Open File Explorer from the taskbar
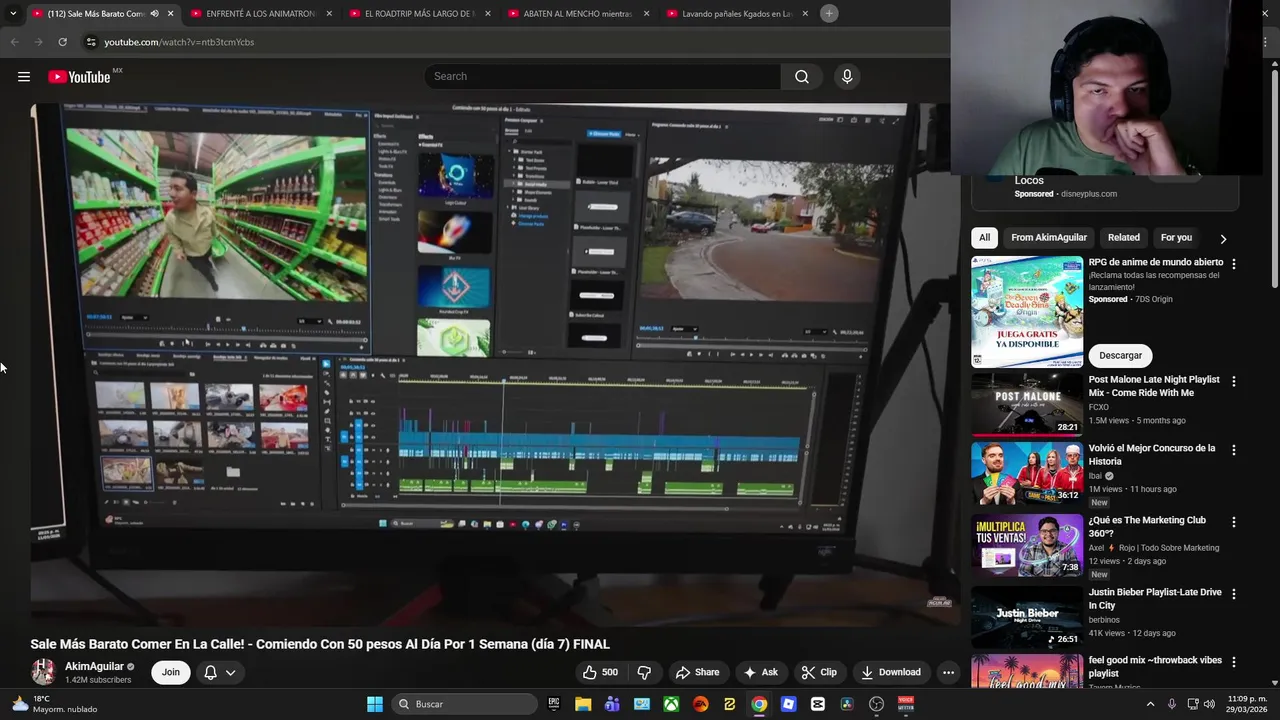 [x=583, y=704]
